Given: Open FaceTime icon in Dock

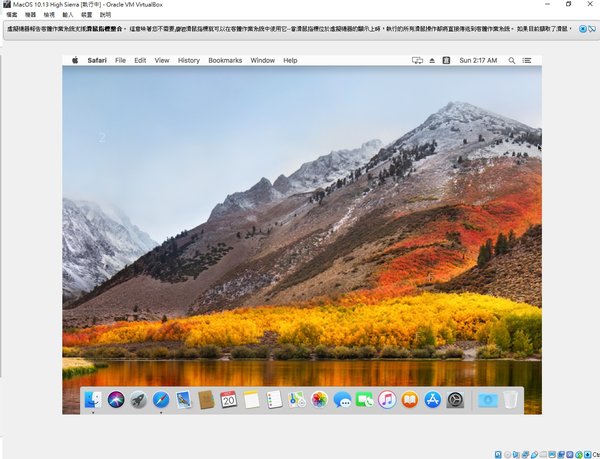Looking at the screenshot, I should pyautogui.click(x=364, y=400).
